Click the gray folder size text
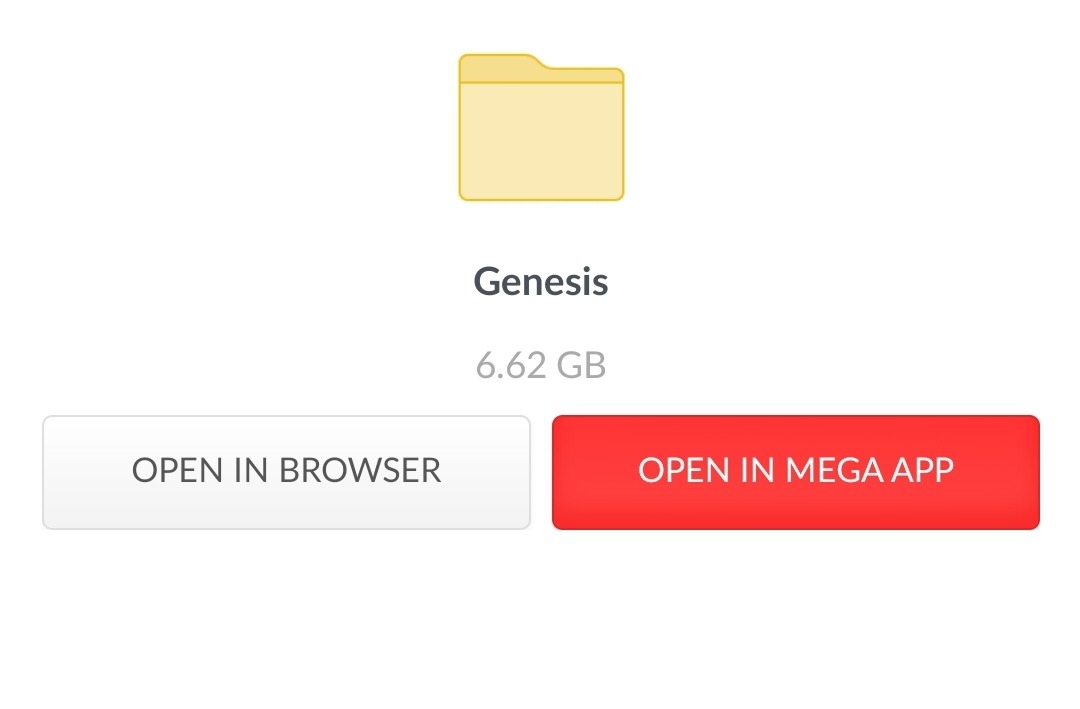The width and height of the screenshot is (1080, 709). point(541,364)
